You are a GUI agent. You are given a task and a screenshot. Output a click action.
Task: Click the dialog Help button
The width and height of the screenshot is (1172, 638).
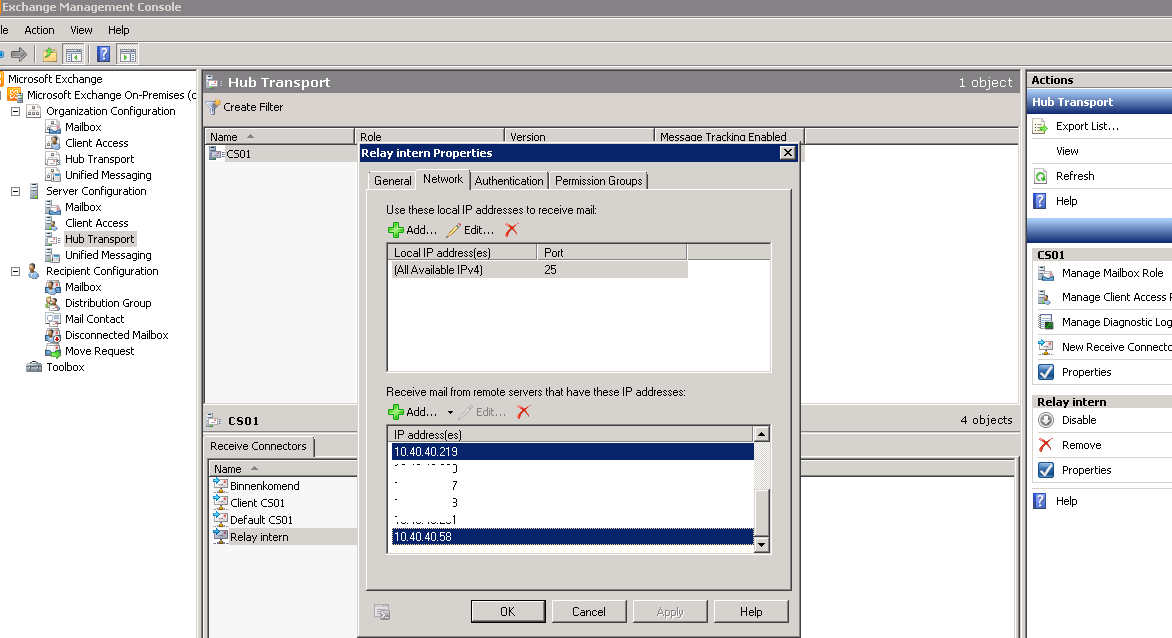click(750, 612)
